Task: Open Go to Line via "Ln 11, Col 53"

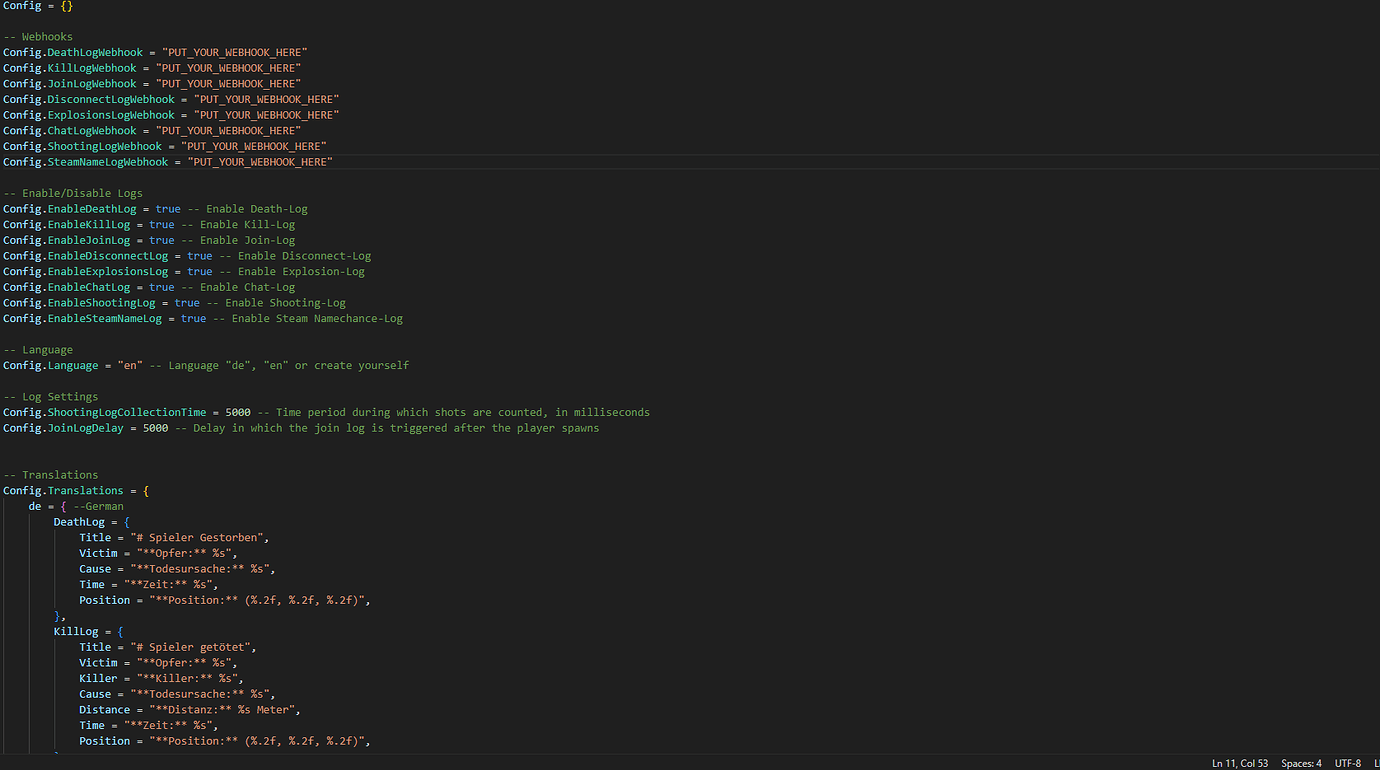Action: tap(1240, 762)
